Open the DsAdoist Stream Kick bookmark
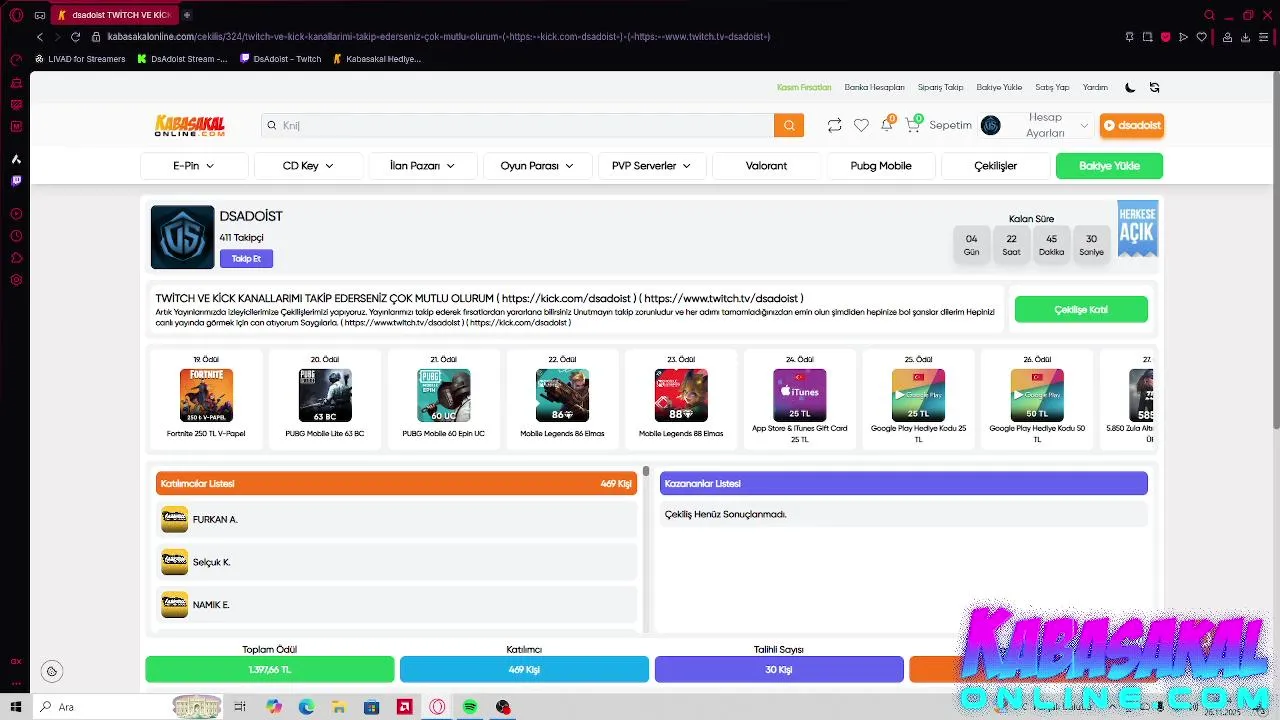This screenshot has width=1280, height=720. (183, 59)
